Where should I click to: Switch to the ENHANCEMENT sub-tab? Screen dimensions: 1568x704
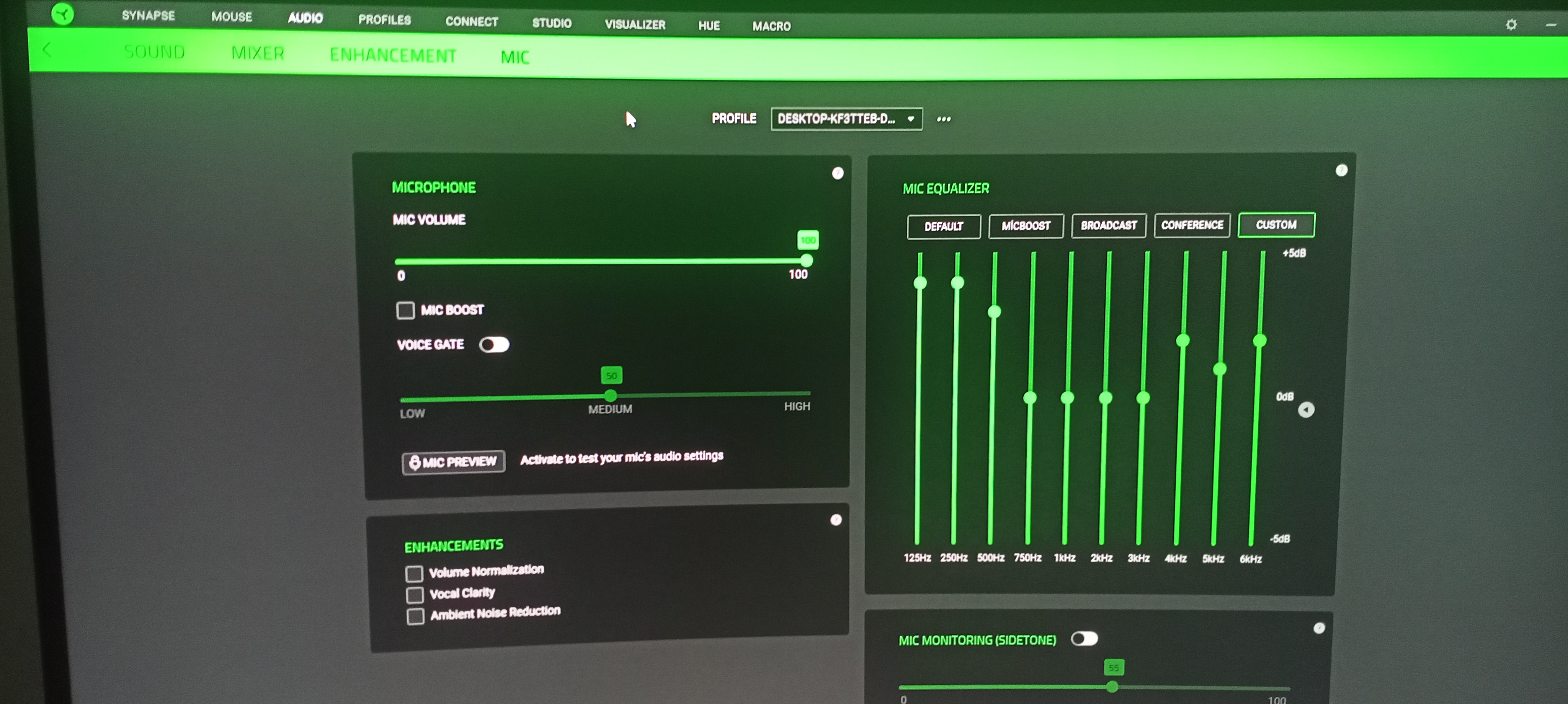393,55
